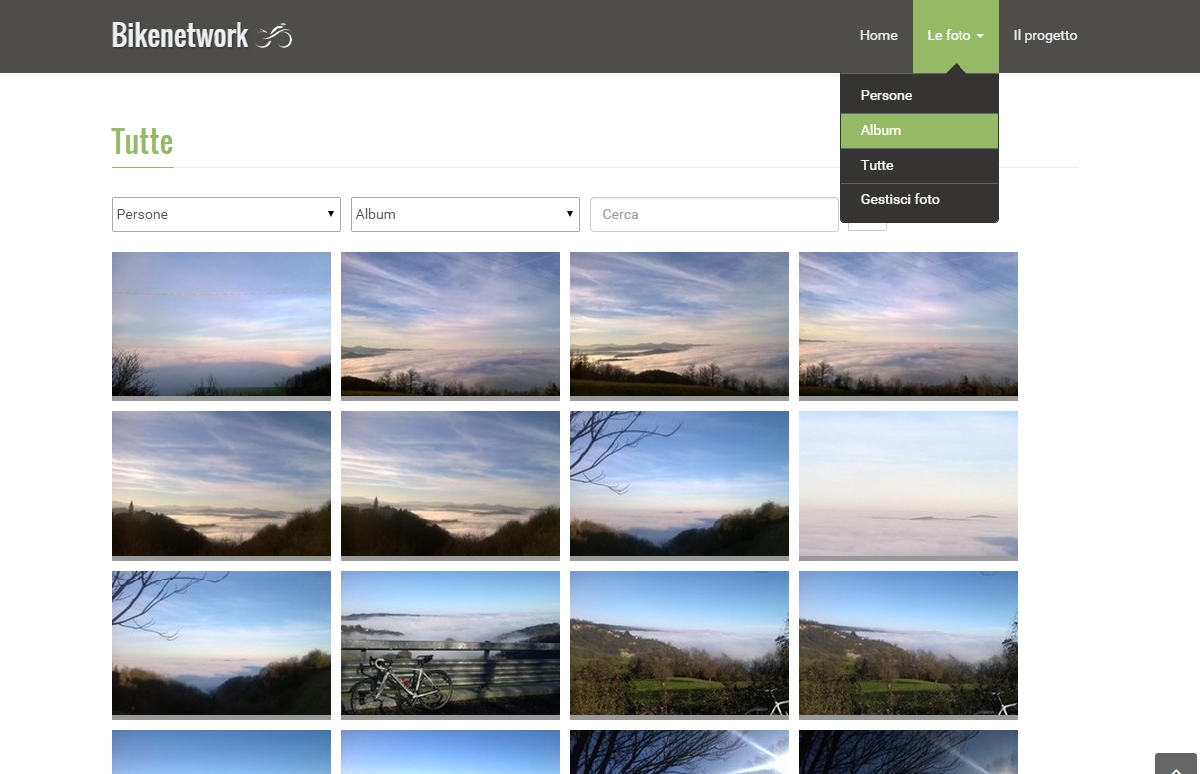1200x774 pixels.
Task: Focus the Cerca search field
Action: tap(714, 214)
